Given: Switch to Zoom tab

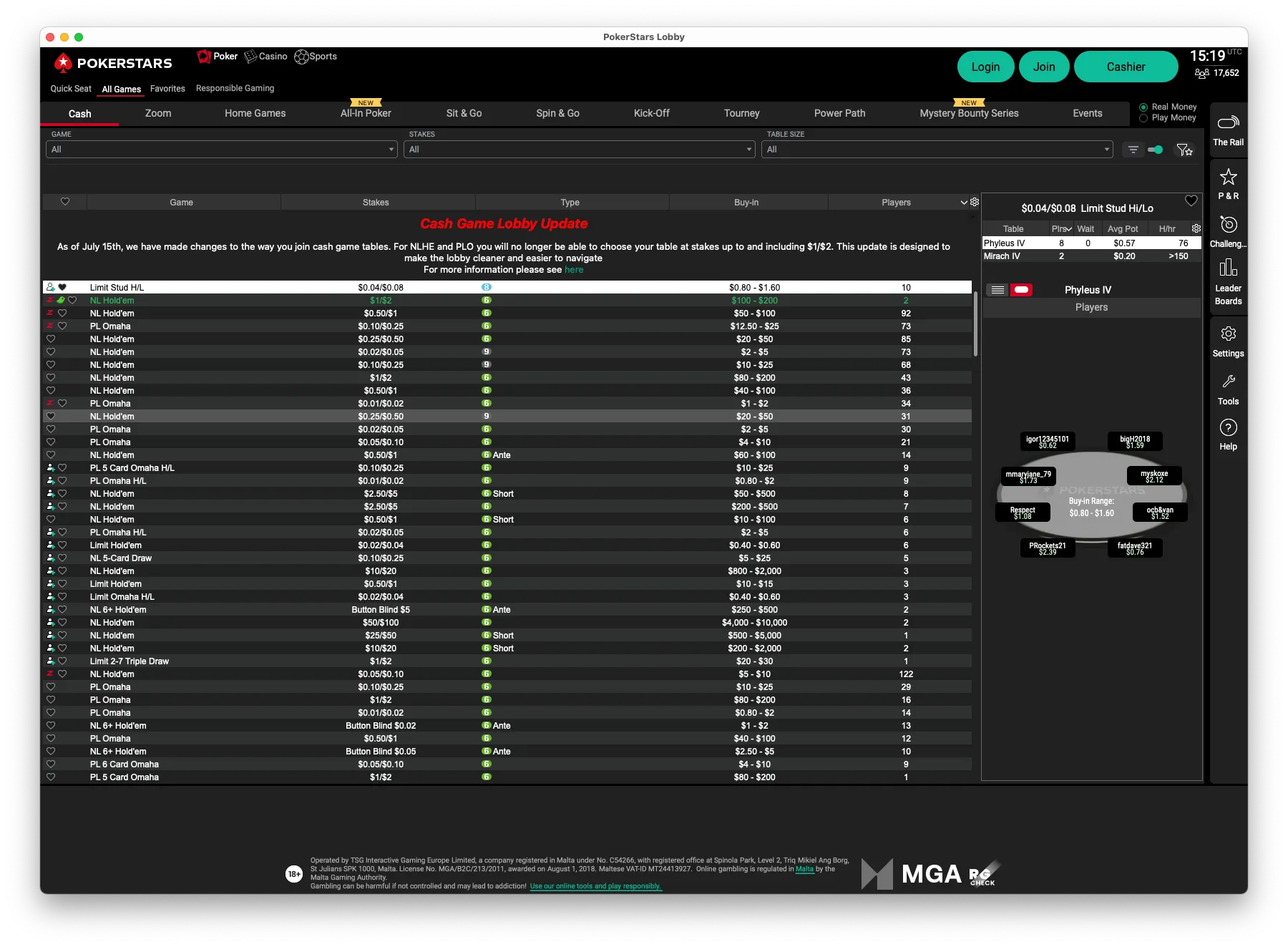Looking at the screenshot, I should click(158, 113).
